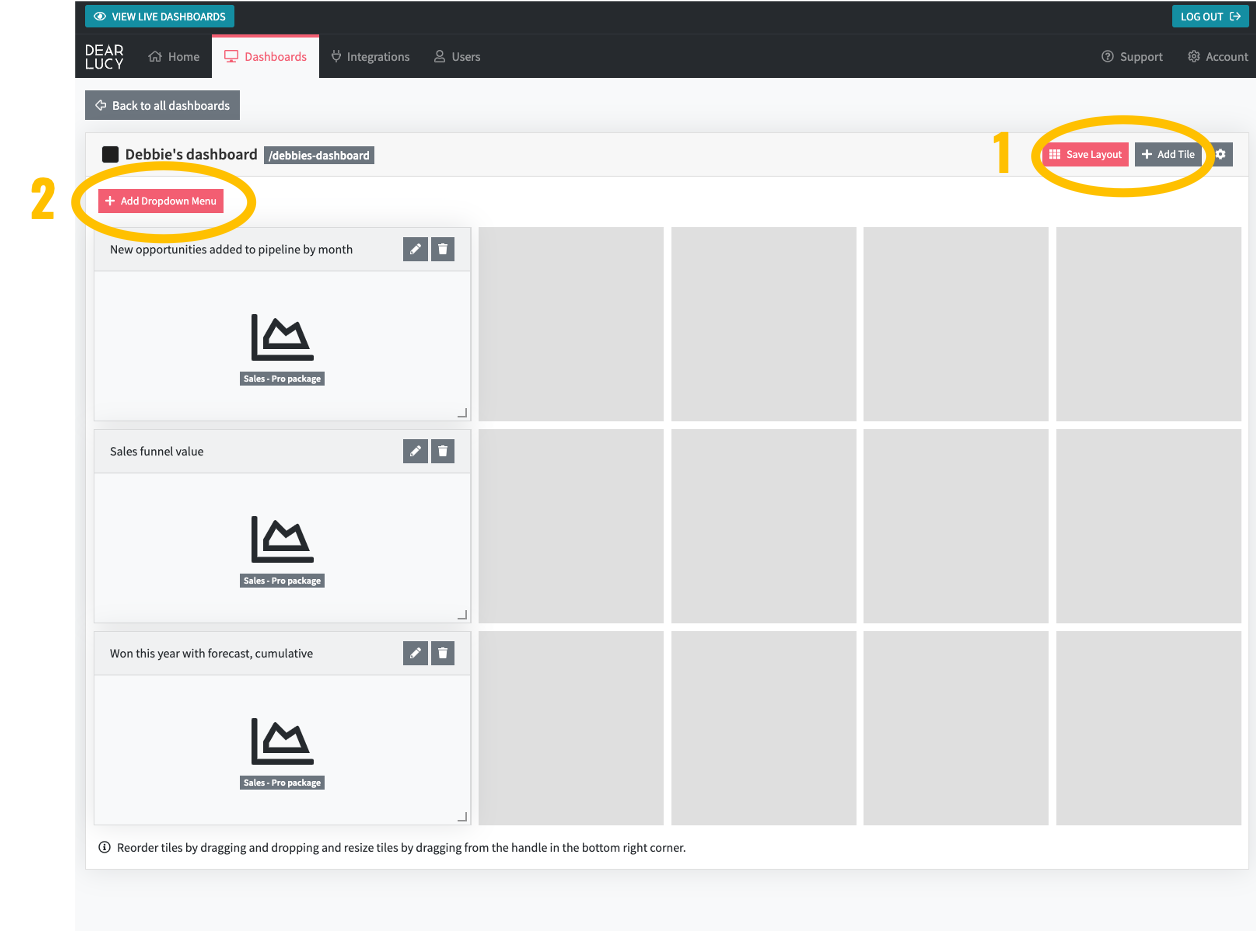Go to the Integrations tab
Screen dimensions: 1256x931
click(370, 57)
